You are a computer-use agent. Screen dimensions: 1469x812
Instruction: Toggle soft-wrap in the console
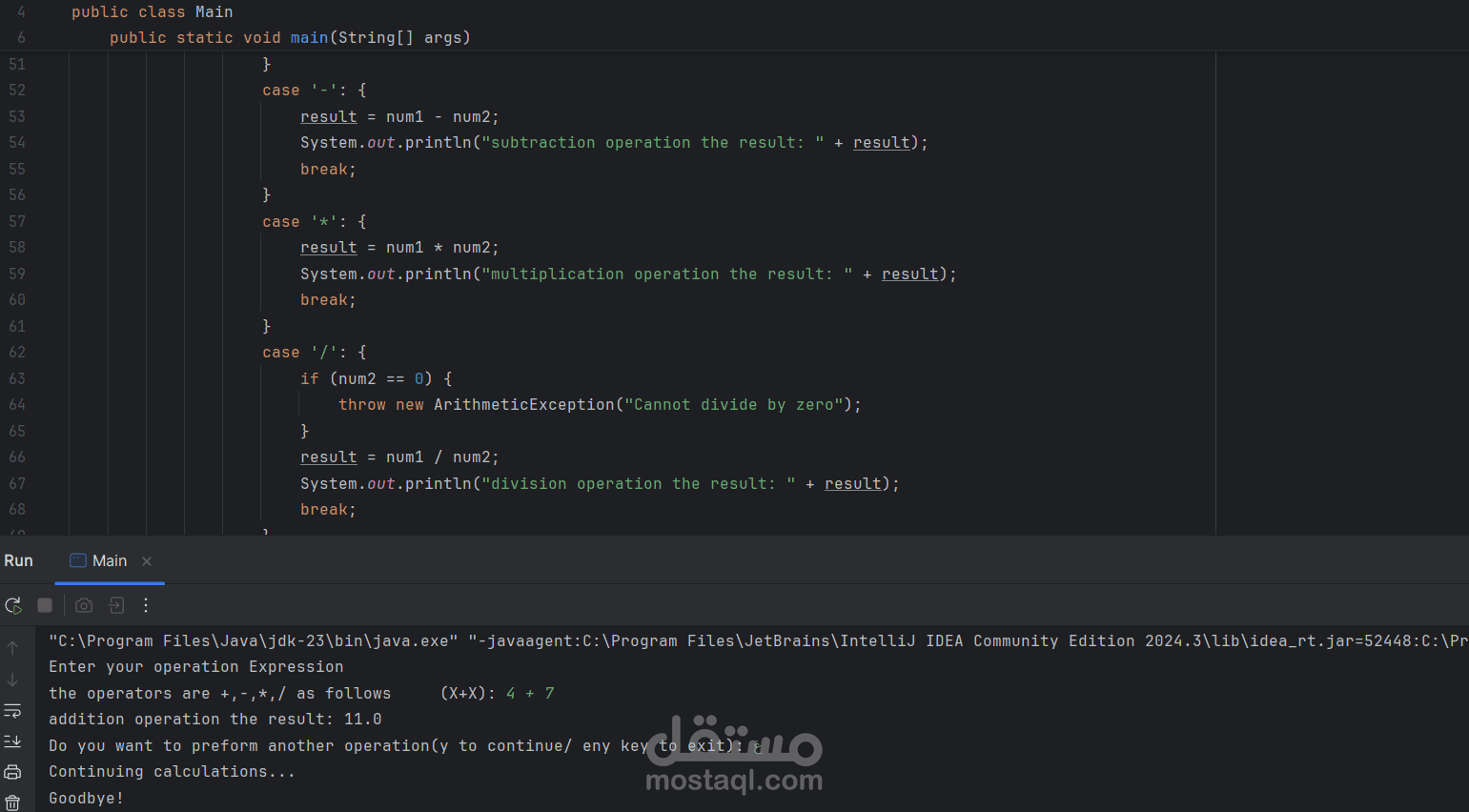[x=12, y=711]
